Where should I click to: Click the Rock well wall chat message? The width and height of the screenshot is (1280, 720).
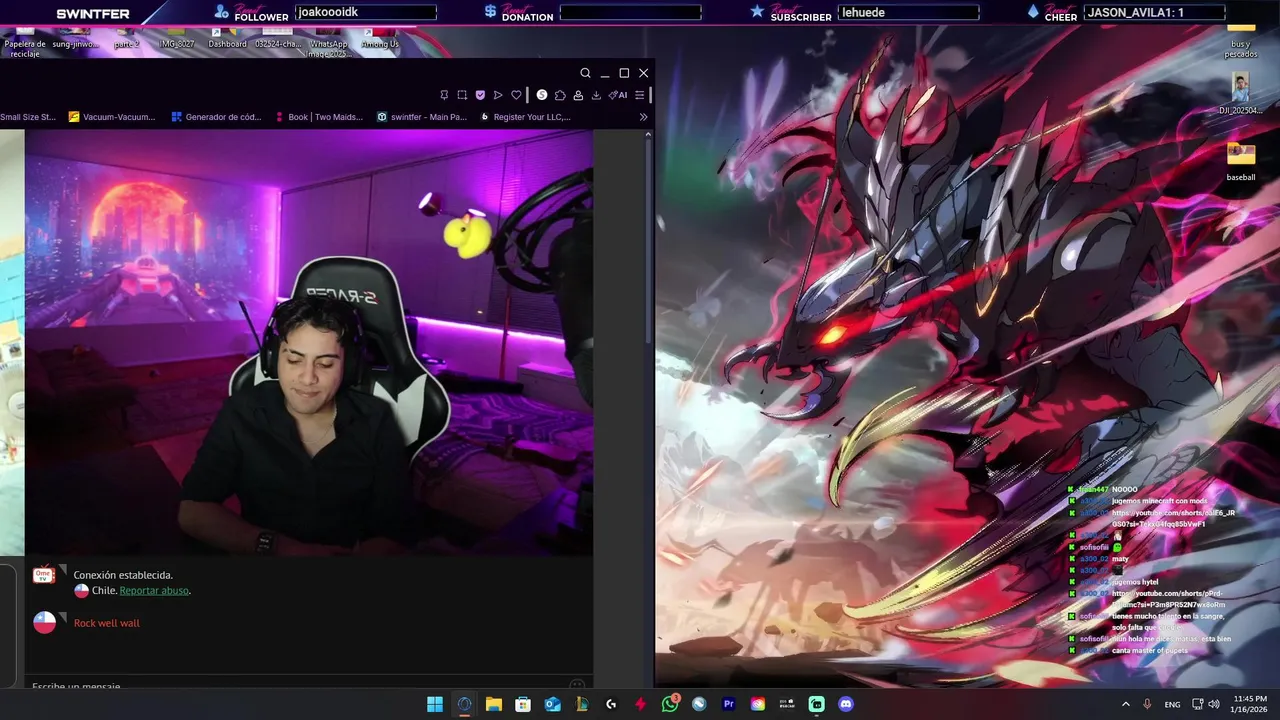pos(106,623)
